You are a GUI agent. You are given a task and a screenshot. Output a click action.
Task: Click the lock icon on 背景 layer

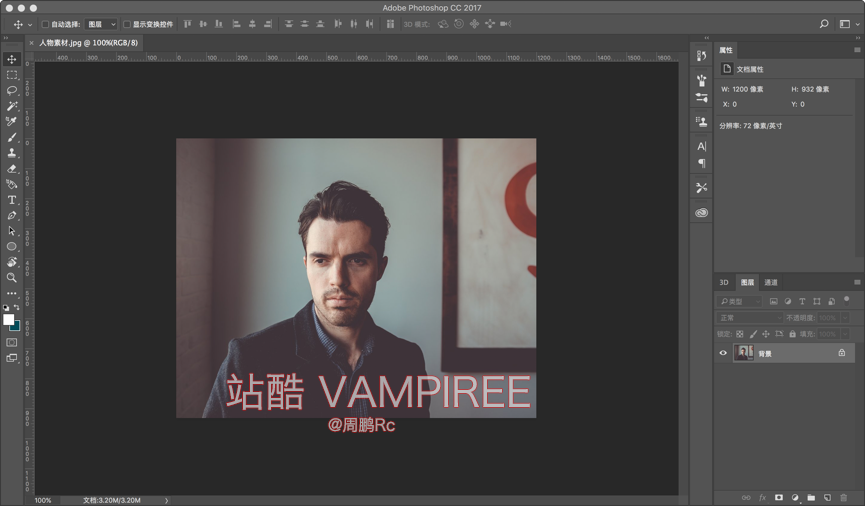841,353
